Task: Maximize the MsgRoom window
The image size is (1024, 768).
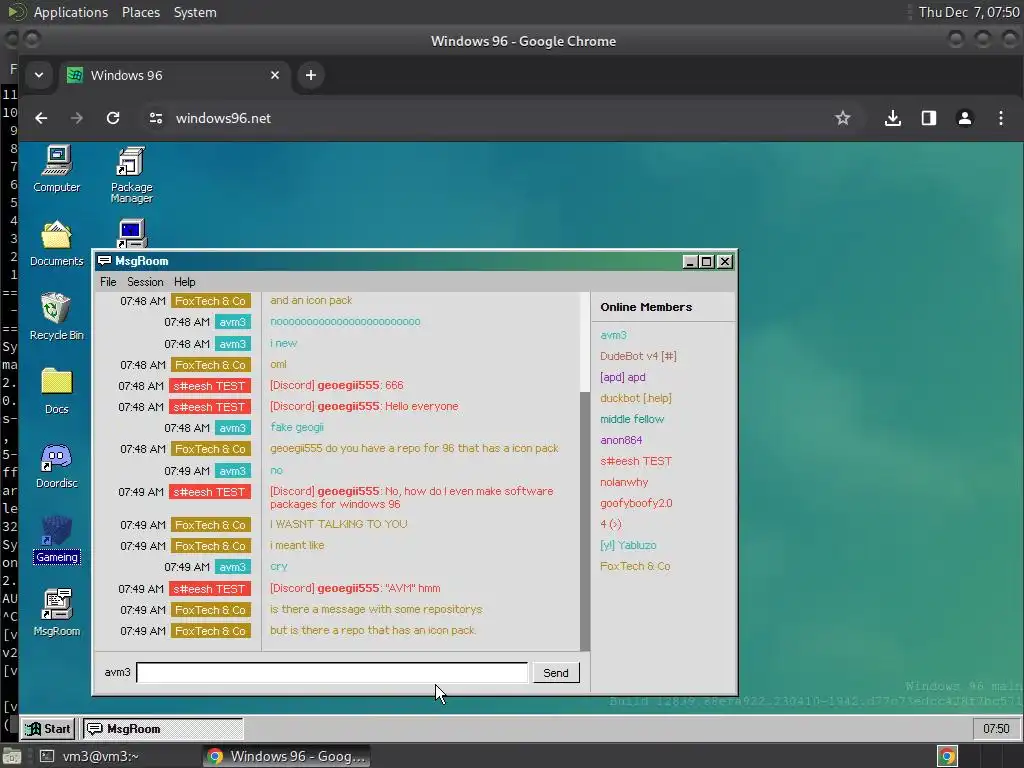Action: tap(707, 262)
